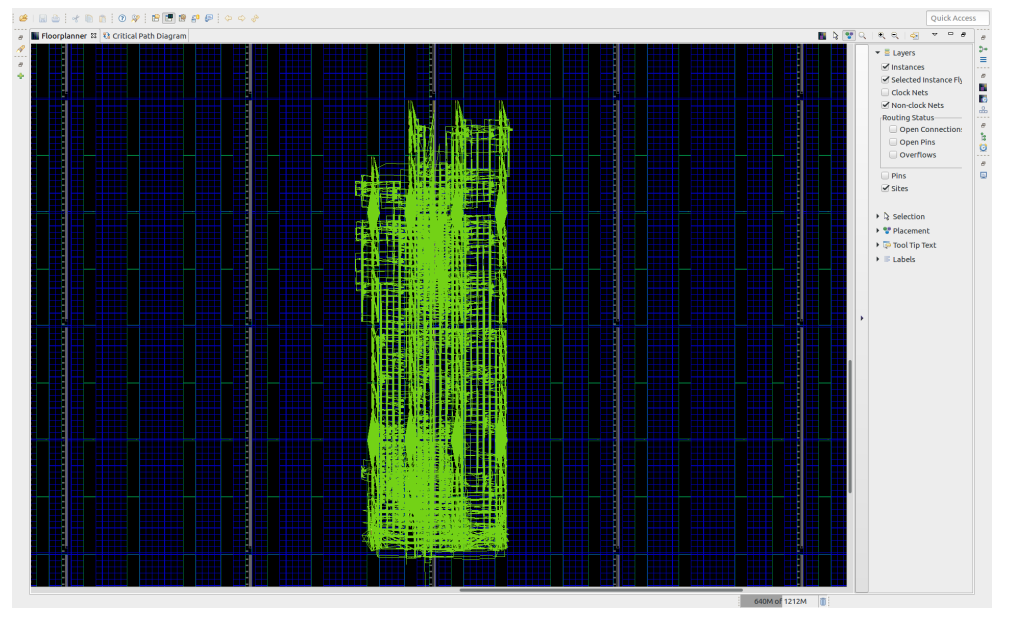Collapse the Layers section

coord(877,52)
